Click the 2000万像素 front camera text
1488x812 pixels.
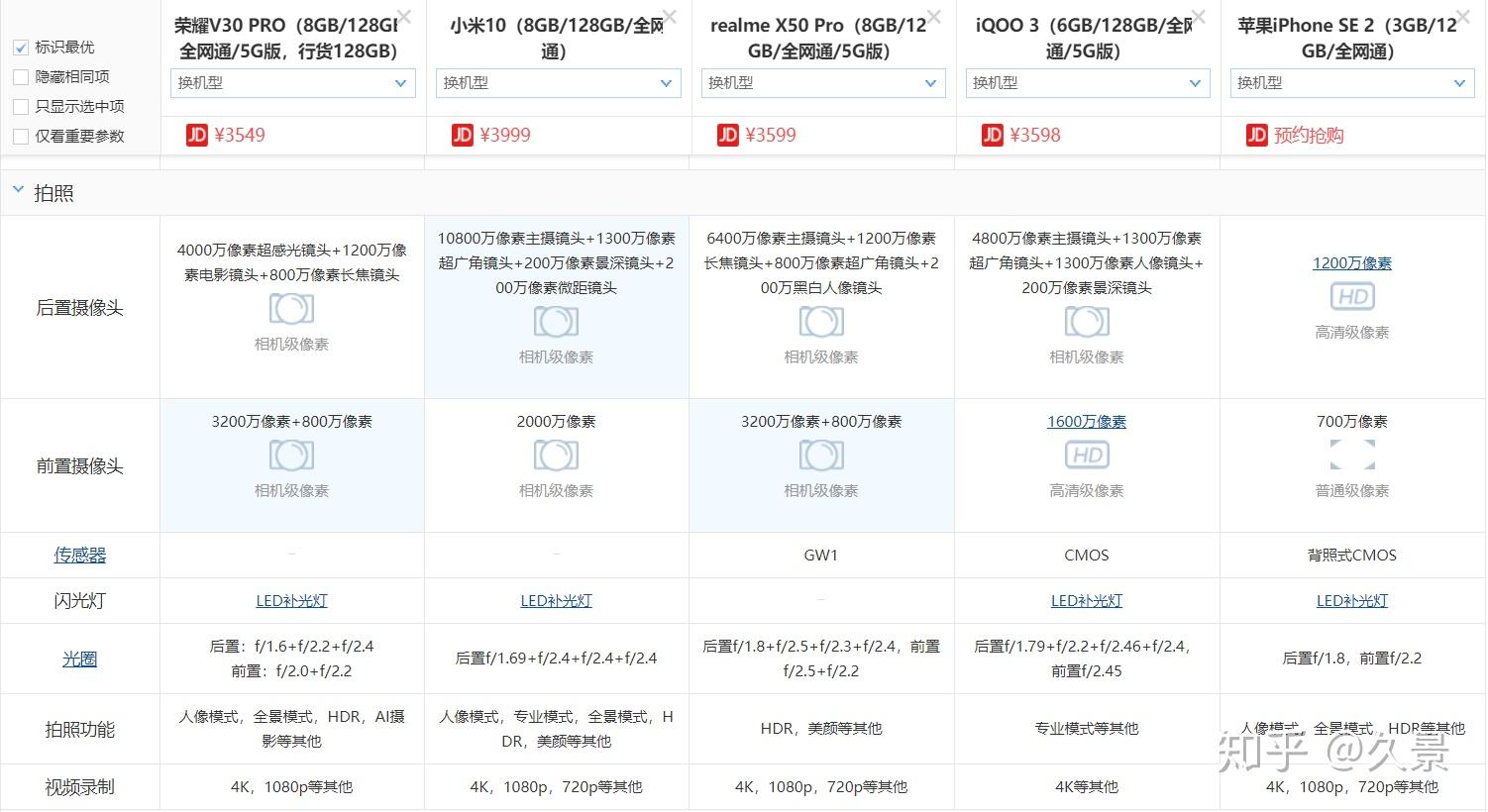point(556,421)
